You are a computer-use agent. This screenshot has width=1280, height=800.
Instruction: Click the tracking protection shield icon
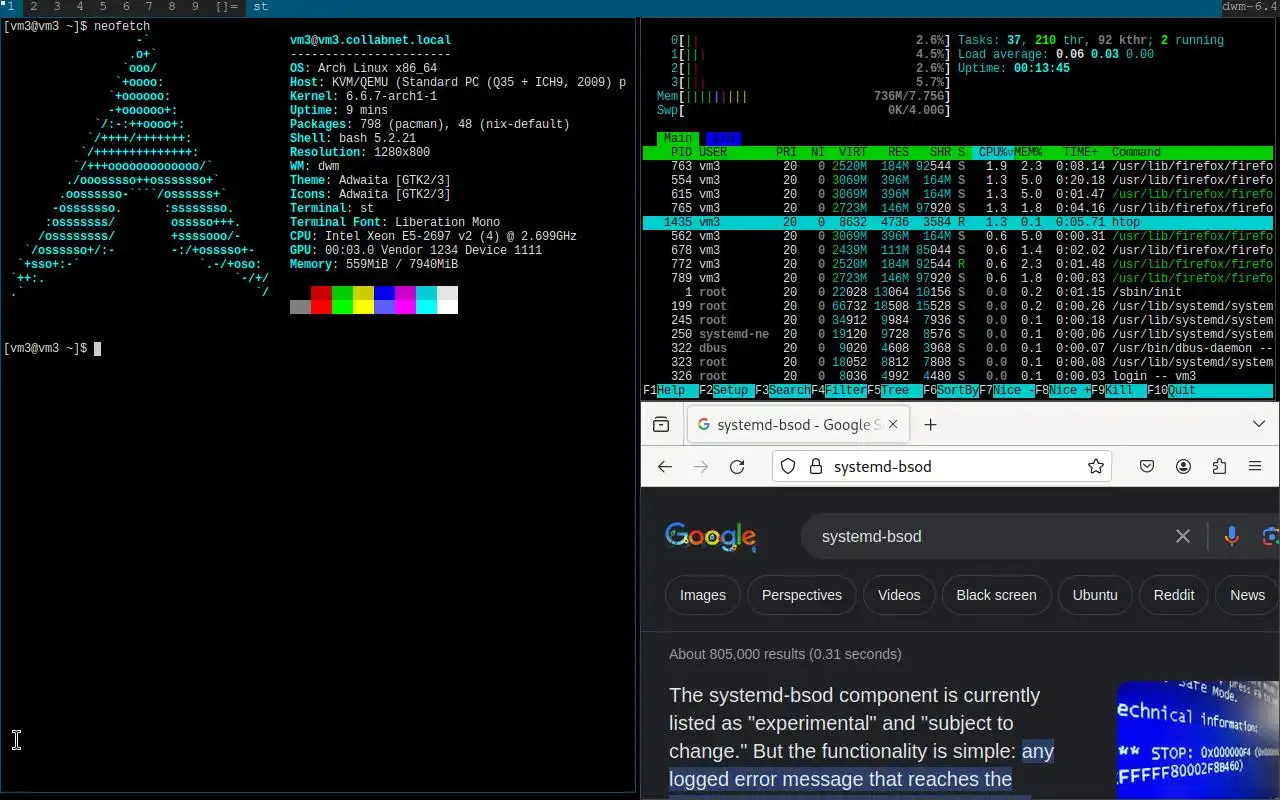pyautogui.click(x=788, y=467)
